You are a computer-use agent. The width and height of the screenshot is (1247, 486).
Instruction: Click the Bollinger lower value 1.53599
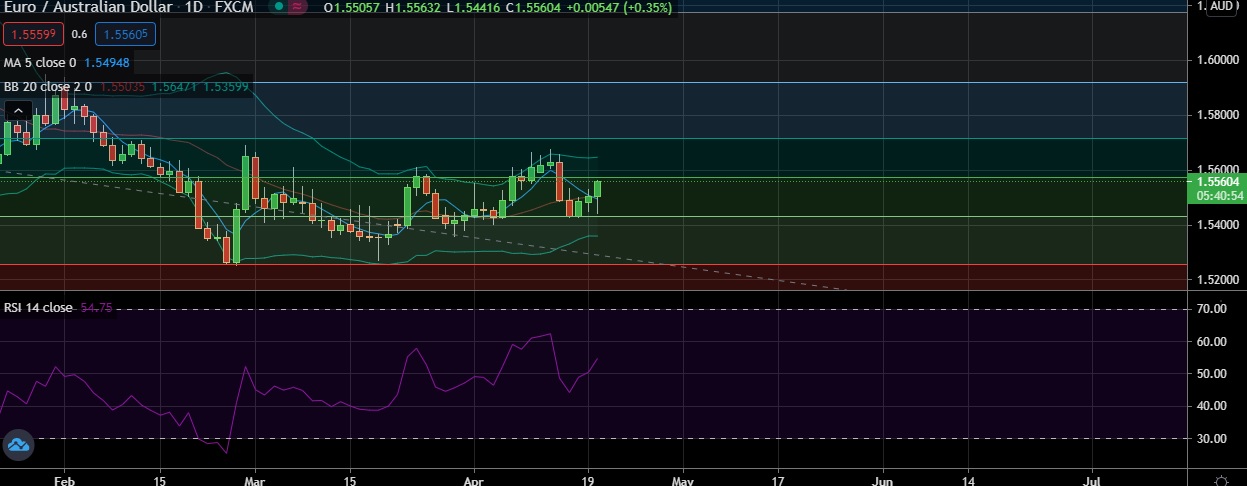click(x=226, y=87)
